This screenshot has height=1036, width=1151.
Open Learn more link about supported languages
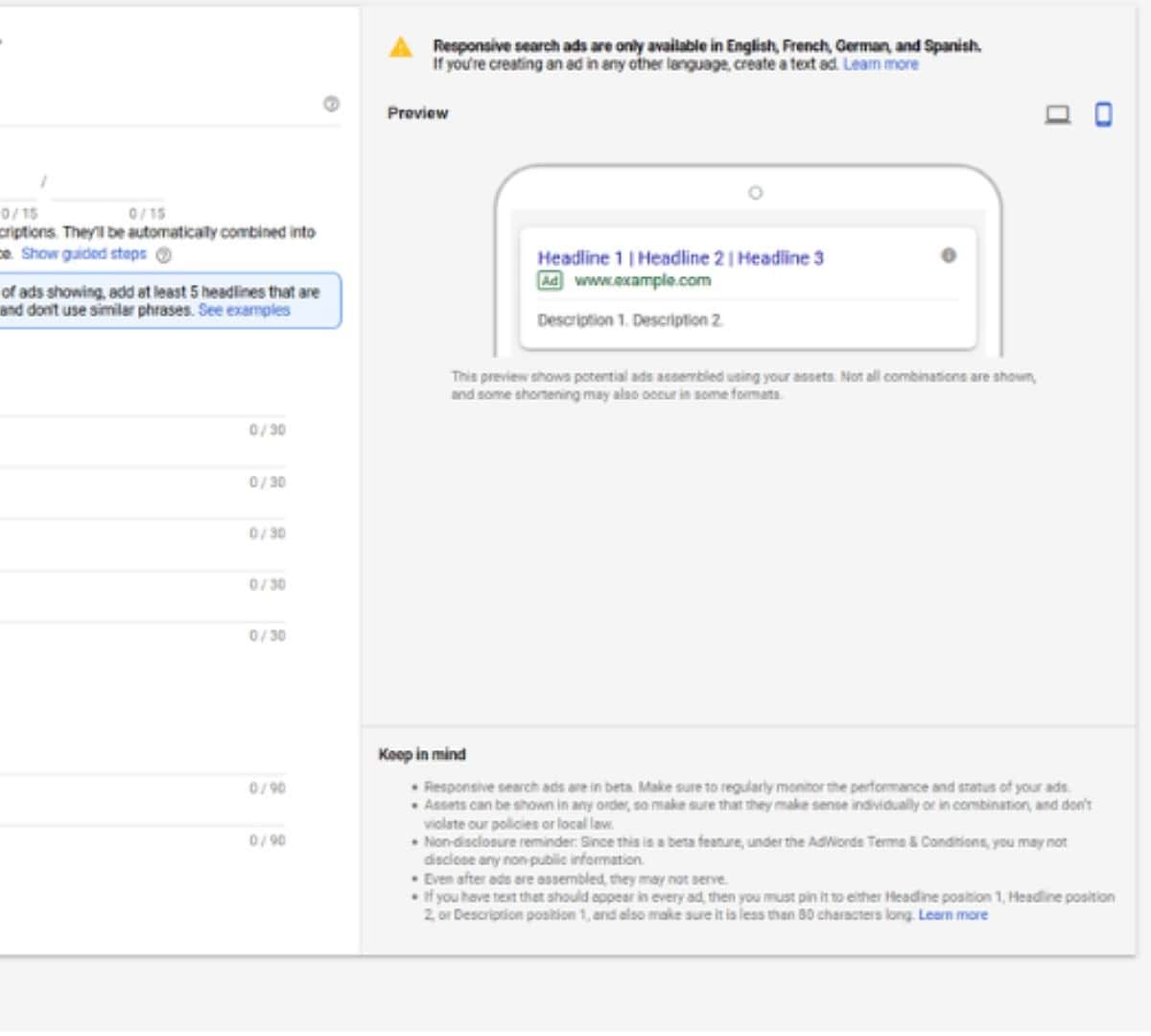880,64
